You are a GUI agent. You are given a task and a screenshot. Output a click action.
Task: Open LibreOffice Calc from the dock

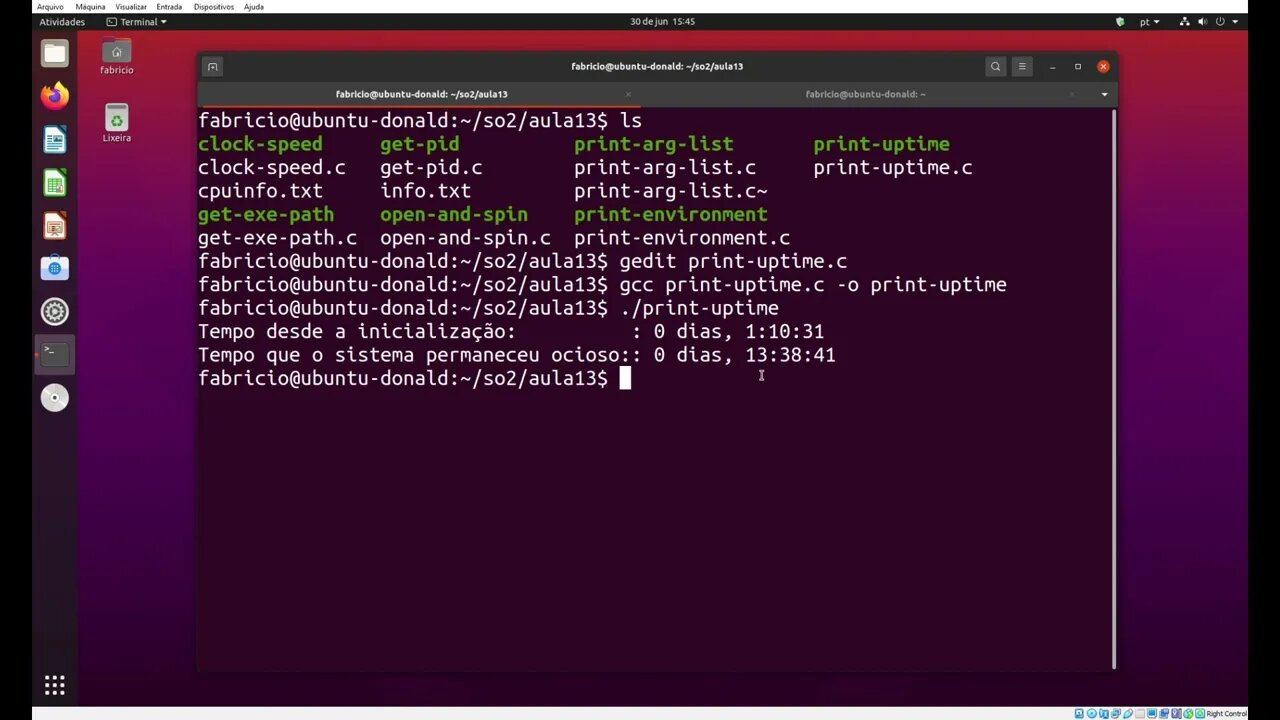coord(55,182)
